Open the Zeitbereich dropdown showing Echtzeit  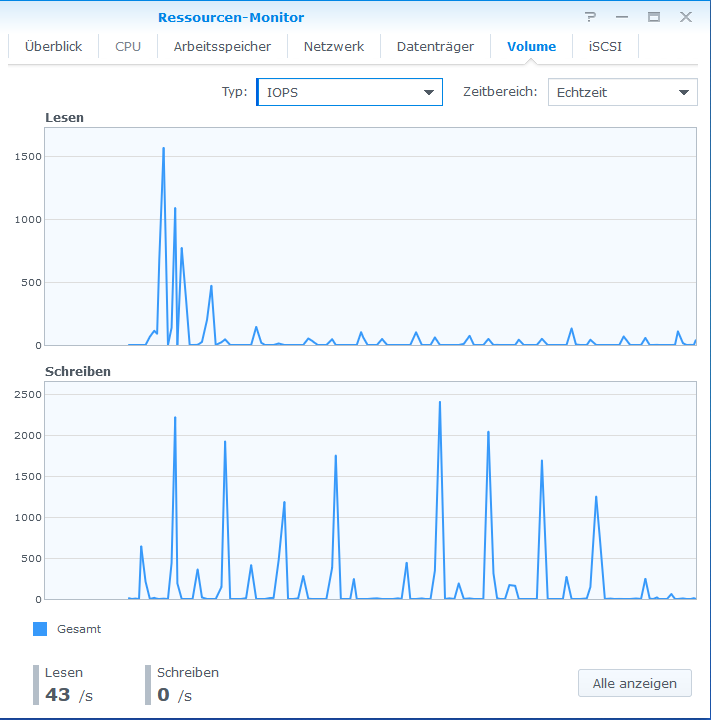pyautogui.click(x=622, y=92)
